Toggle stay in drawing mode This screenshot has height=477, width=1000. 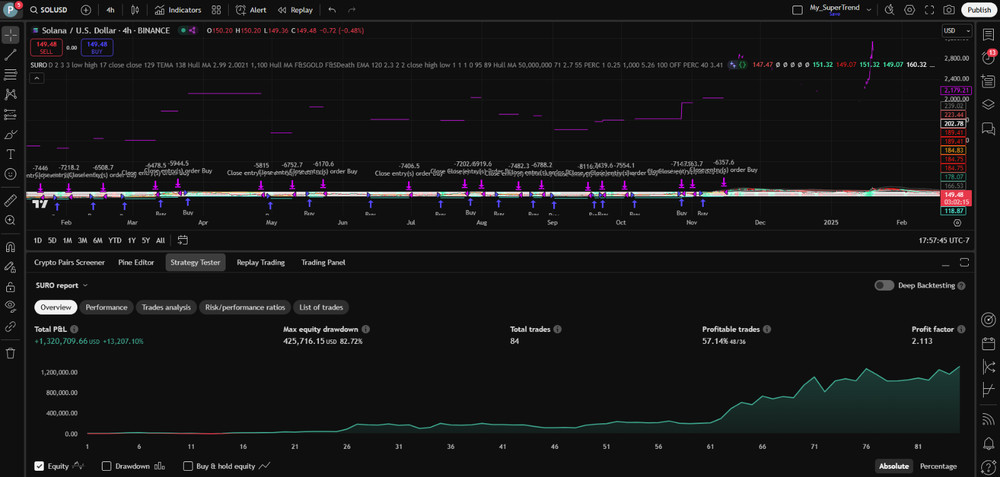pyautogui.click(x=10, y=267)
